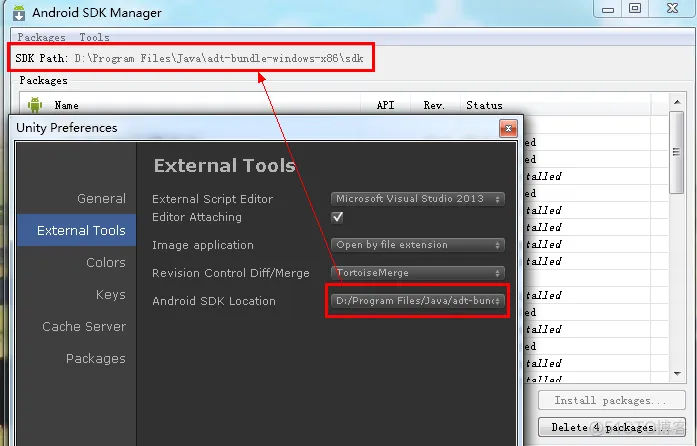Open the Cache Server preferences tab
The width and height of the screenshot is (697, 446).
pyautogui.click(x=84, y=326)
